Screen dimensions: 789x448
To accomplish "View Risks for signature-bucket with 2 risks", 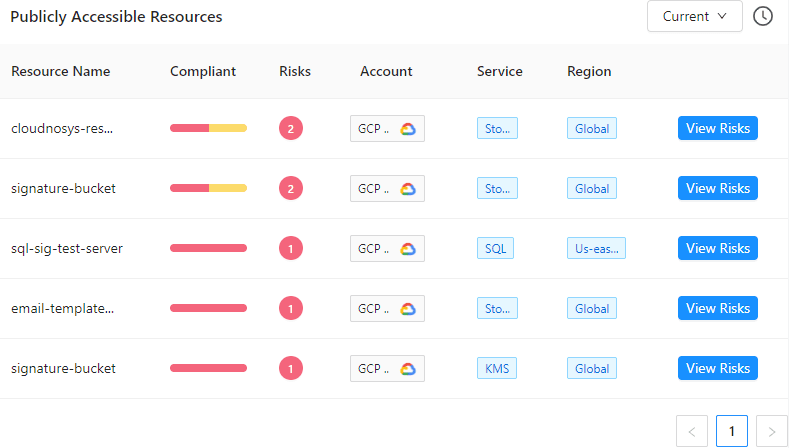I will tap(718, 188).
